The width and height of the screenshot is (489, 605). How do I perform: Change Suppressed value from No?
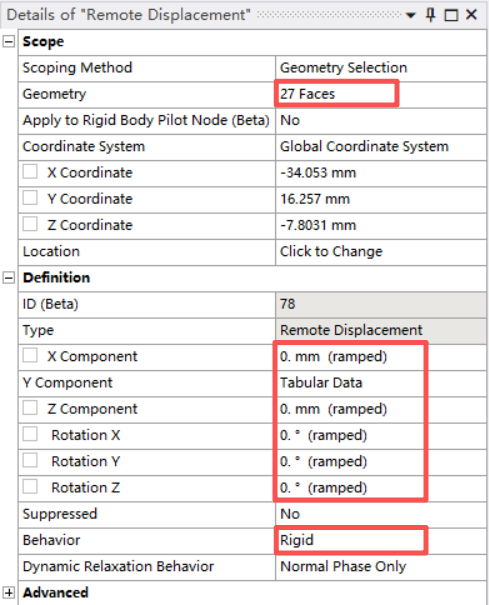381,514
